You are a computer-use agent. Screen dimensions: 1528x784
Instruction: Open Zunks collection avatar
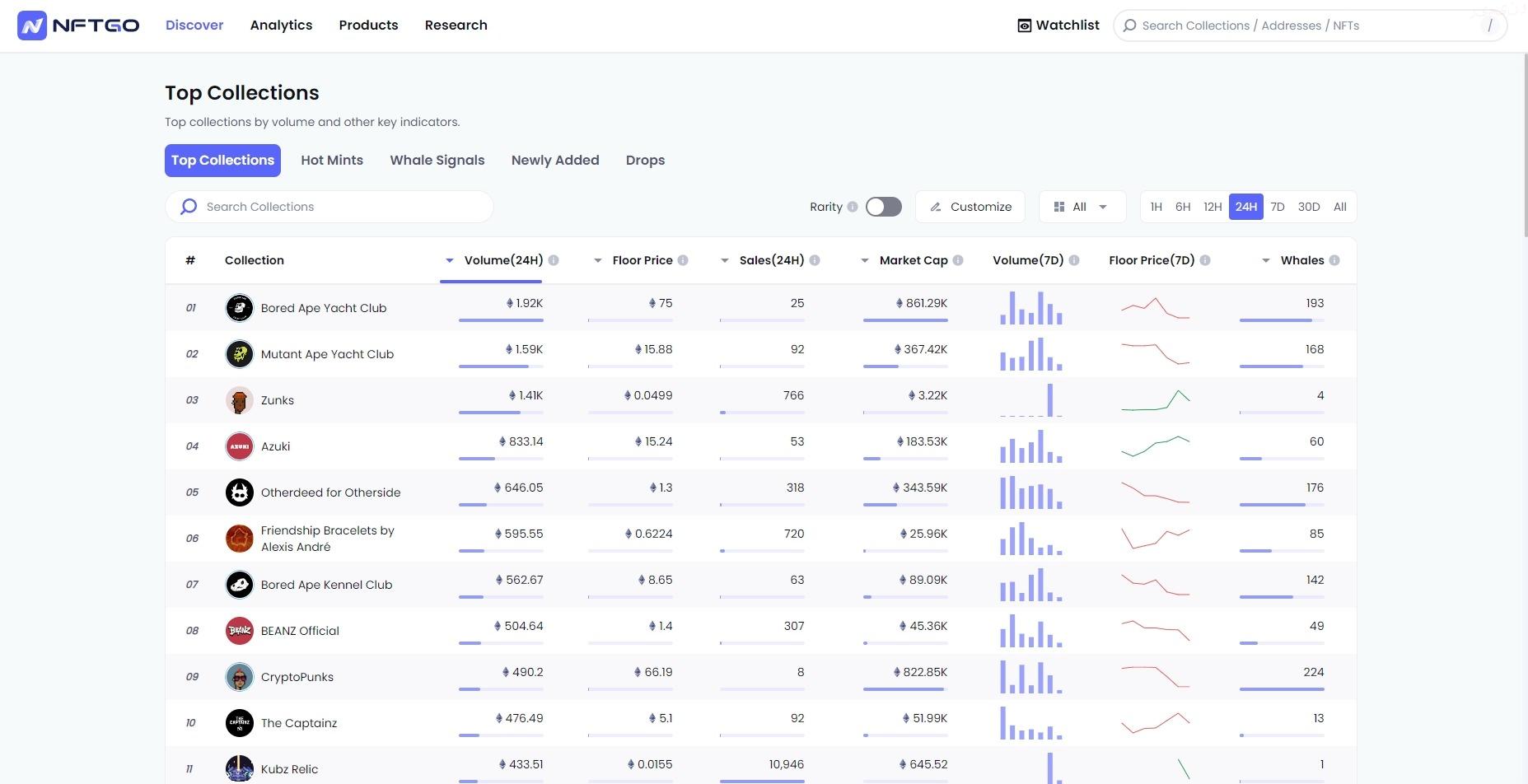pyautogui.click(x=239, y=400)
